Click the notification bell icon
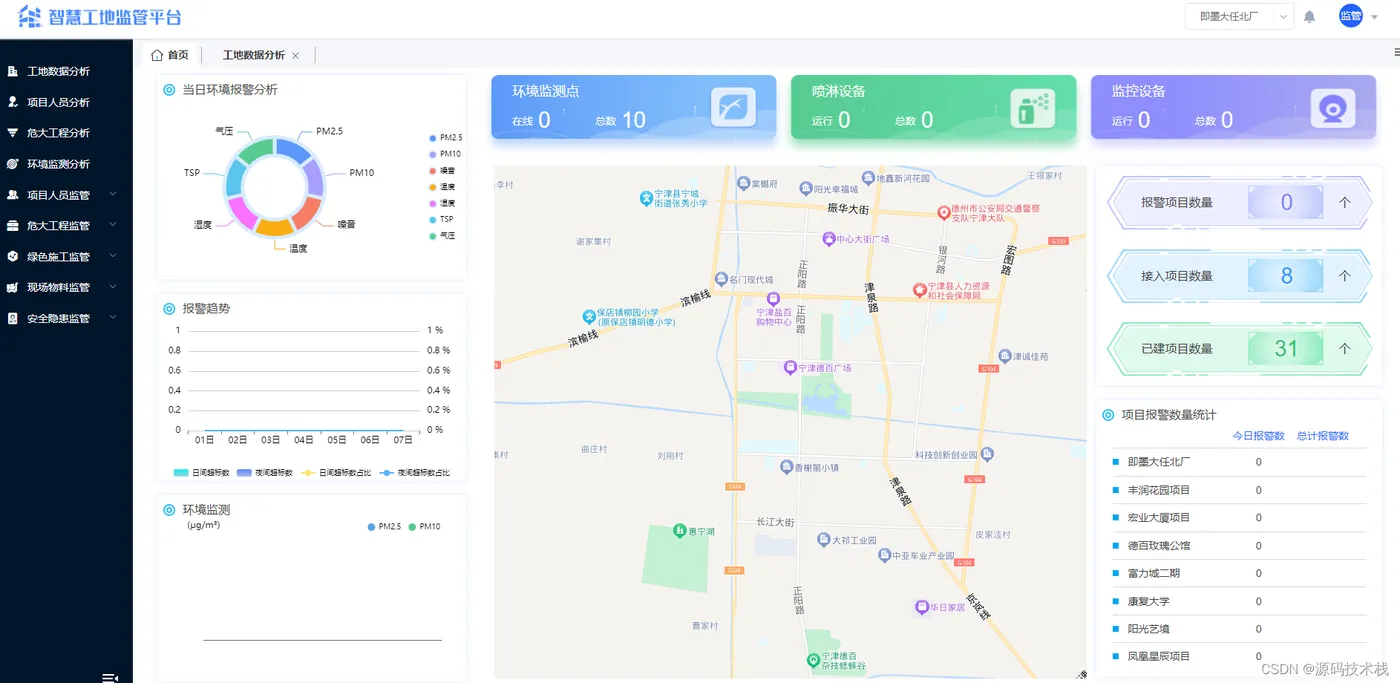Screen dimensions: 1400x683 point(1309,17)
